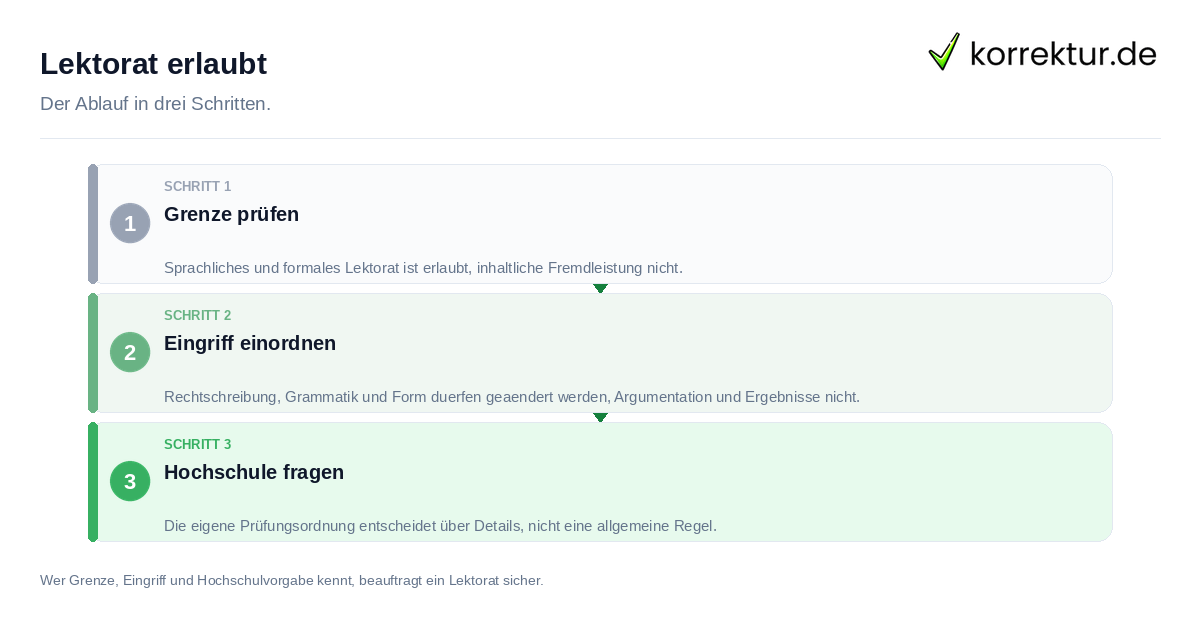Open the 'Grenze prüfen' heading

[x=231, y=214]
